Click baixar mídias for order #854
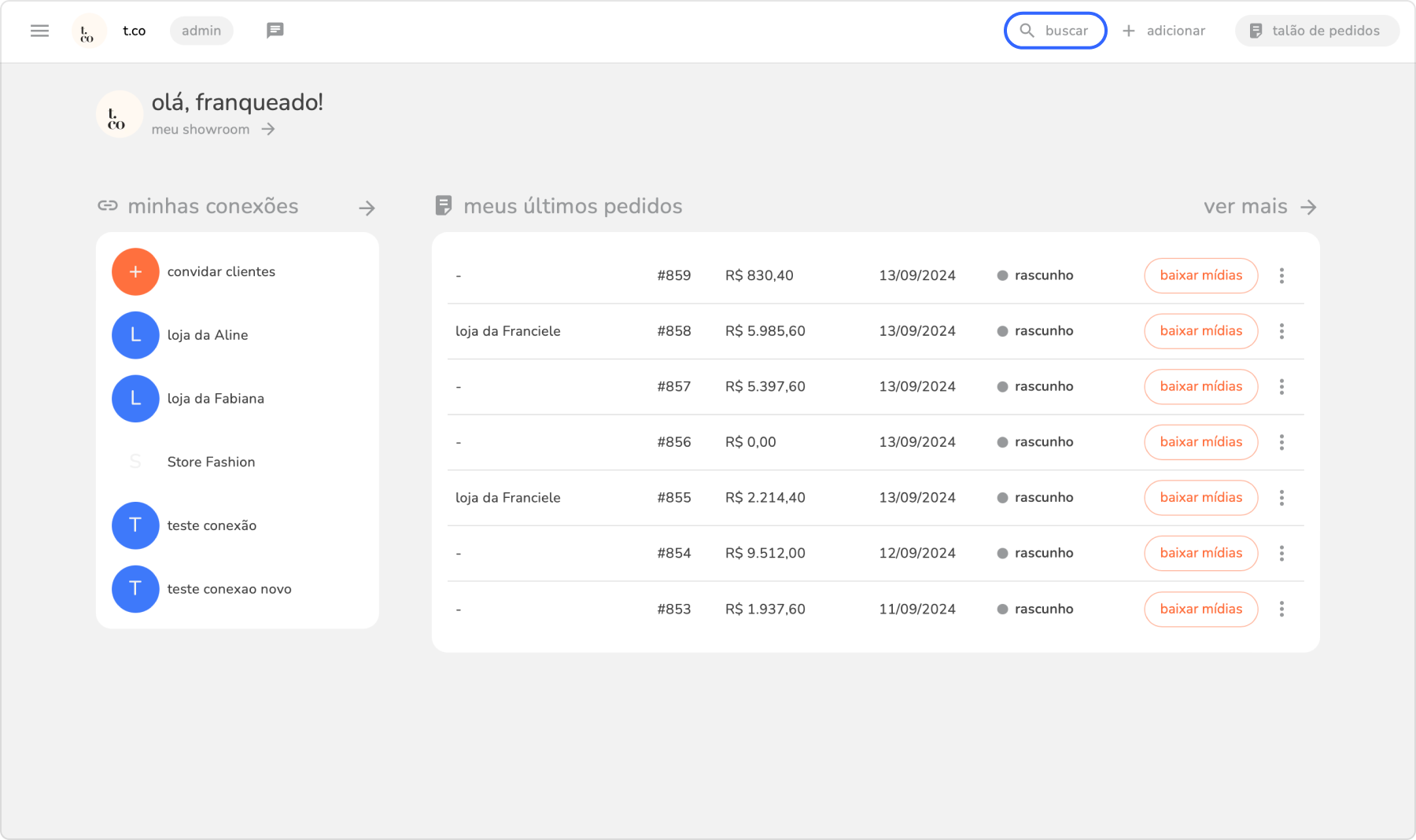 tap(1200, 553)
